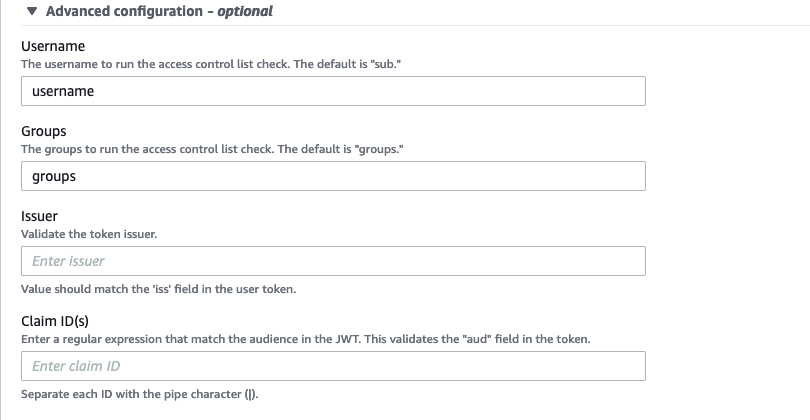Click the 'iss' field hint text
The height and width of the screenshot is (420, 810).
point(158,290)
